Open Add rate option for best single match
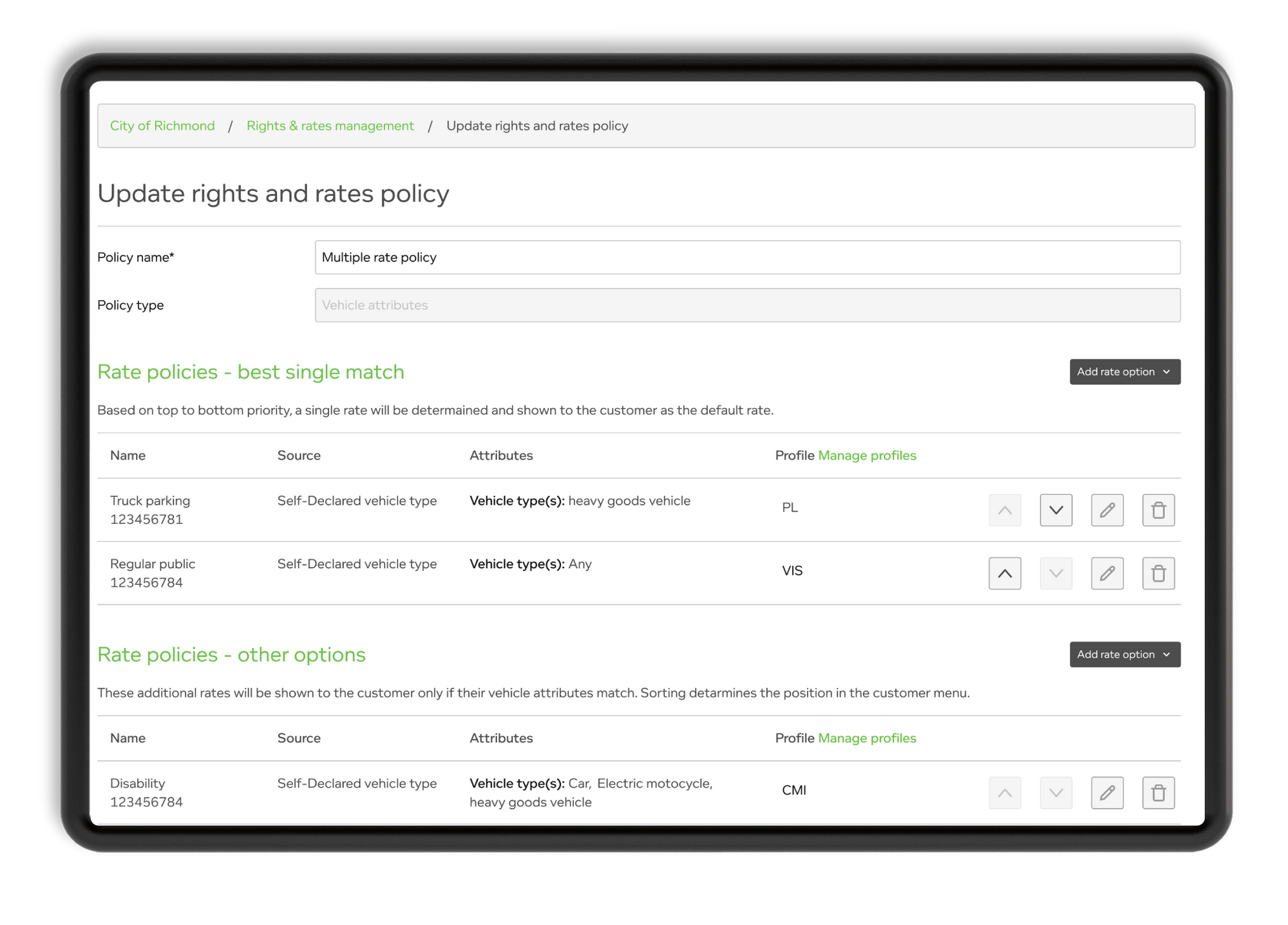Screen dimensions: 1288x925 (x=1124, y=372)
